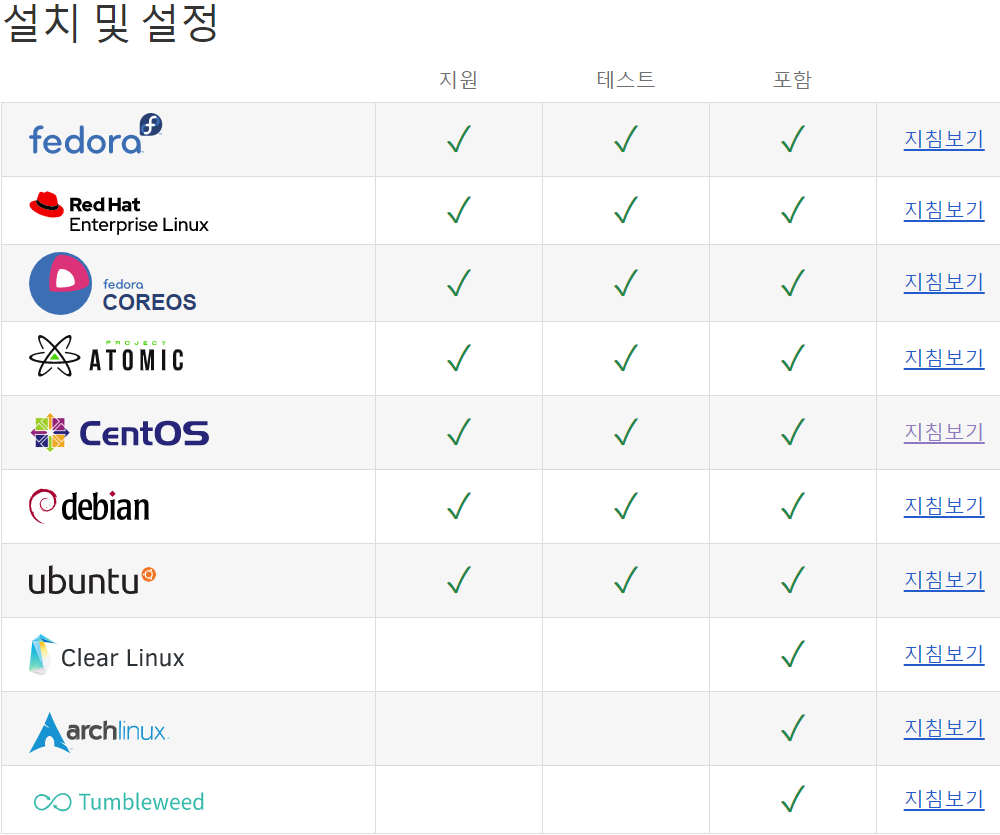Screen dimensions: 1000x835
Task: Click the 지원 column header
Action: coord(459,80)
